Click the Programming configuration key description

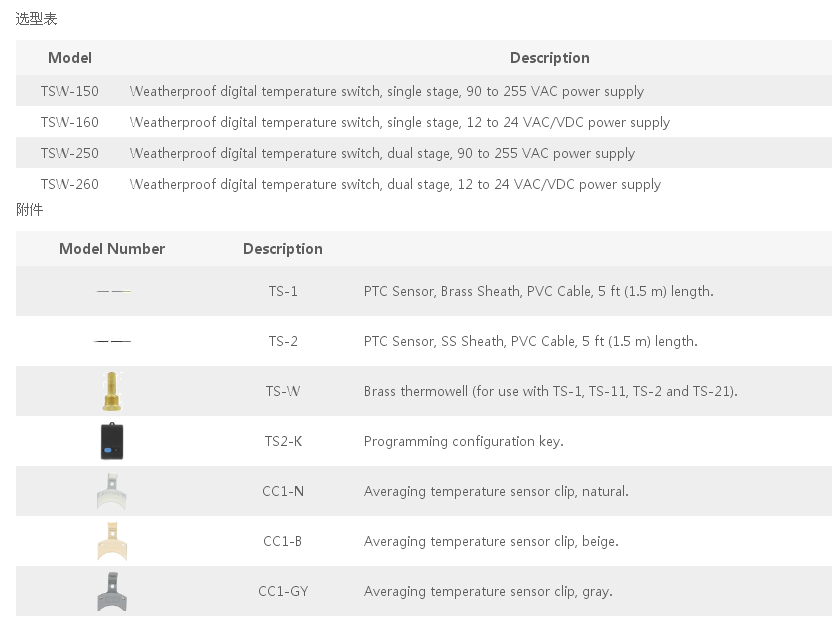(x=463, y=441)
